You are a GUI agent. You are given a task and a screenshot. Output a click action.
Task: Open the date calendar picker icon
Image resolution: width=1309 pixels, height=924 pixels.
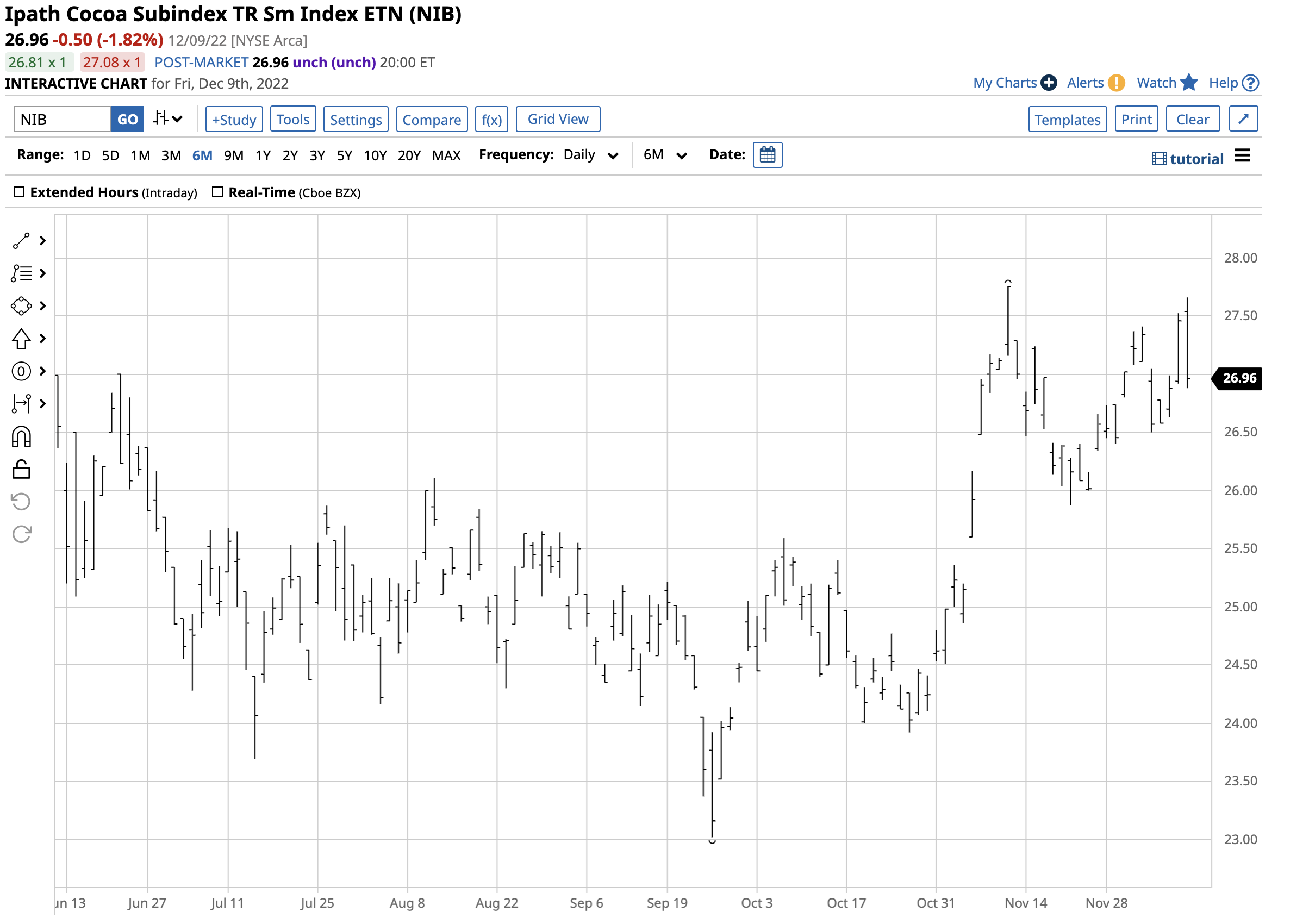[x=768, y=155]
